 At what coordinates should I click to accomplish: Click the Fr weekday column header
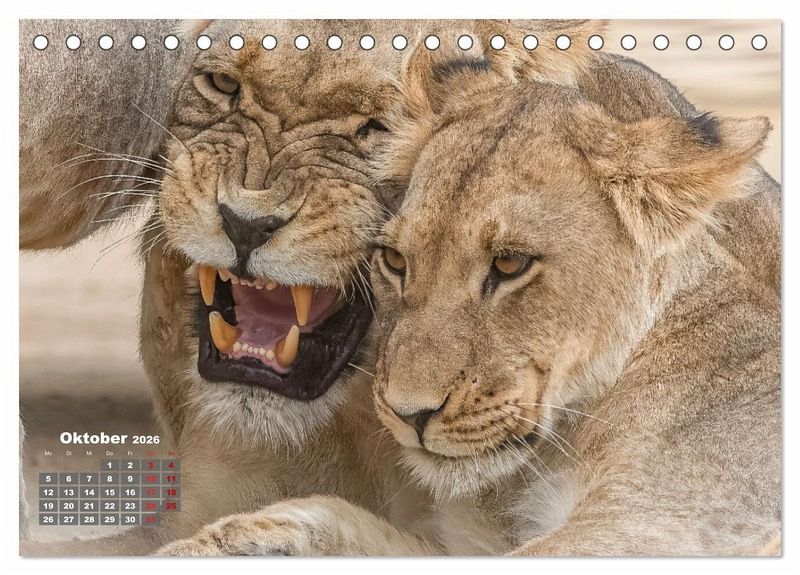(130, 453)
